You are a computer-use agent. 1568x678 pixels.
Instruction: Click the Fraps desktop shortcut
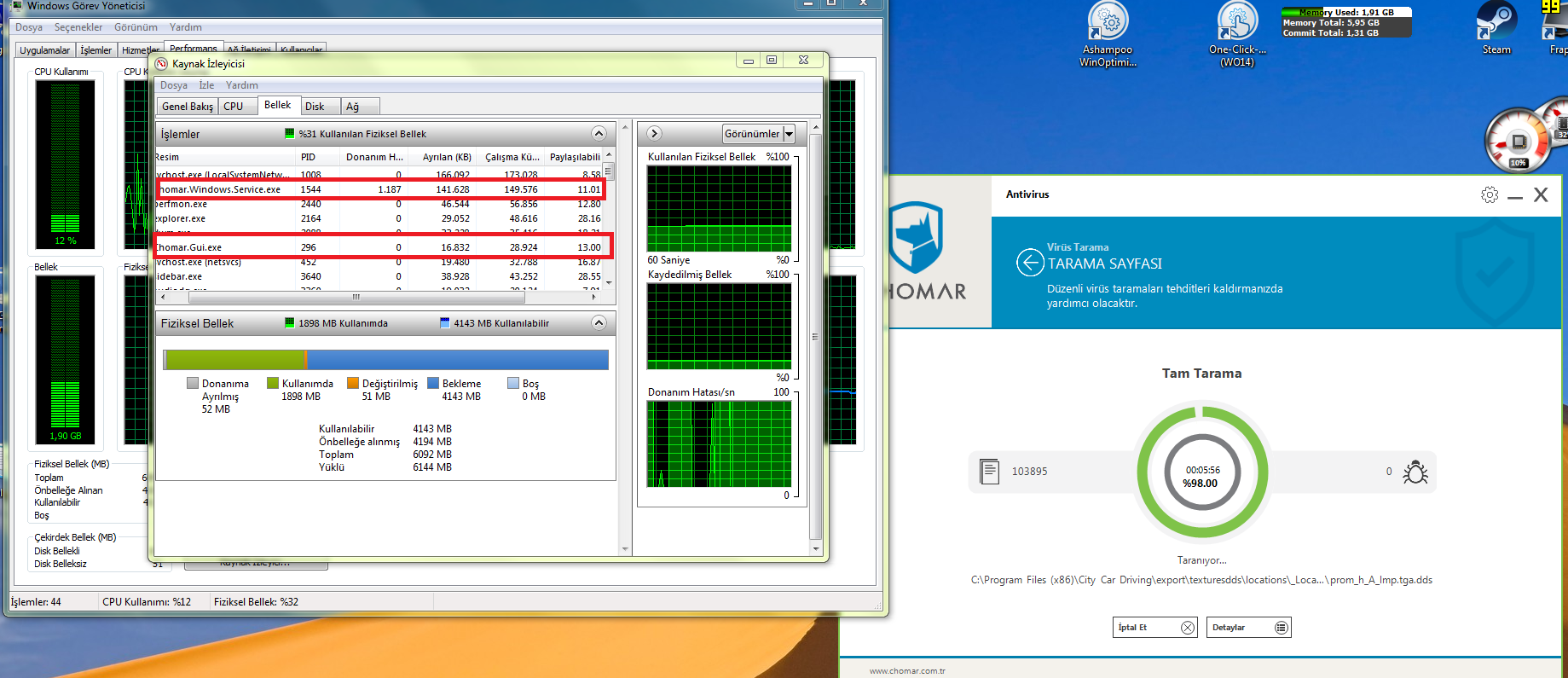(x=1555, y=29)
